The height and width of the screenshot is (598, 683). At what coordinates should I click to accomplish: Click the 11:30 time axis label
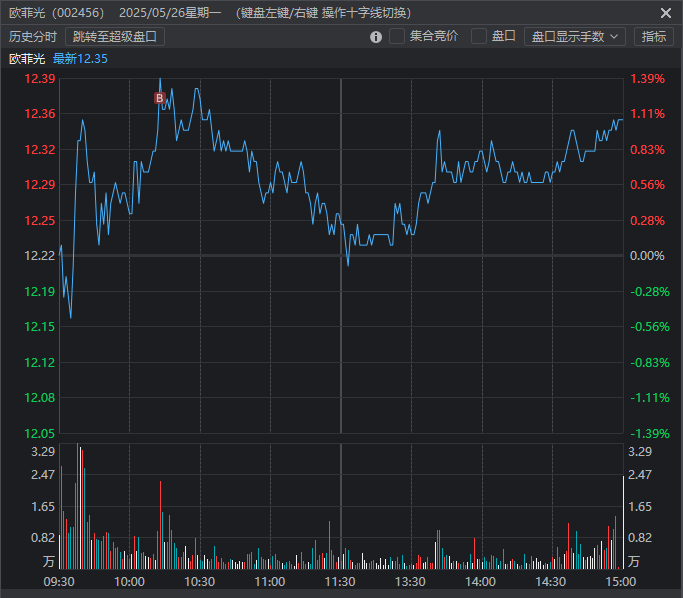pos(341,581)
